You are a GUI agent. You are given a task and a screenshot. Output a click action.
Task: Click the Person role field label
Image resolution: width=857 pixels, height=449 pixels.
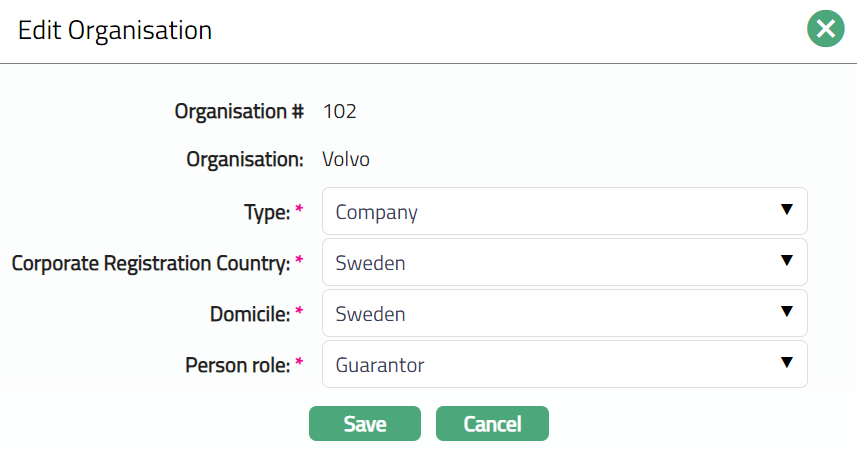237,366
